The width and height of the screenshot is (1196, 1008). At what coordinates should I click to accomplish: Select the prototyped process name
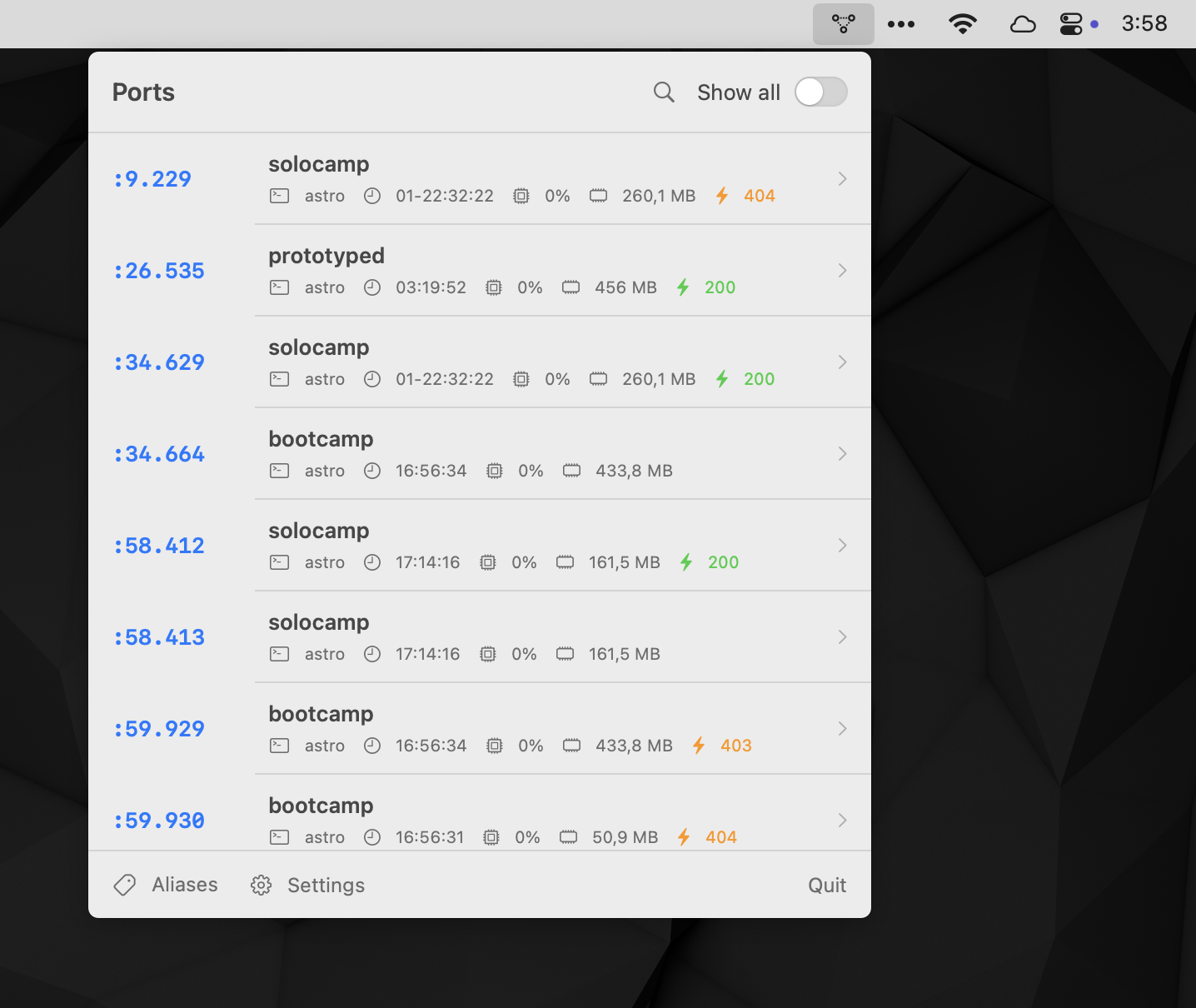coord(326,256)
